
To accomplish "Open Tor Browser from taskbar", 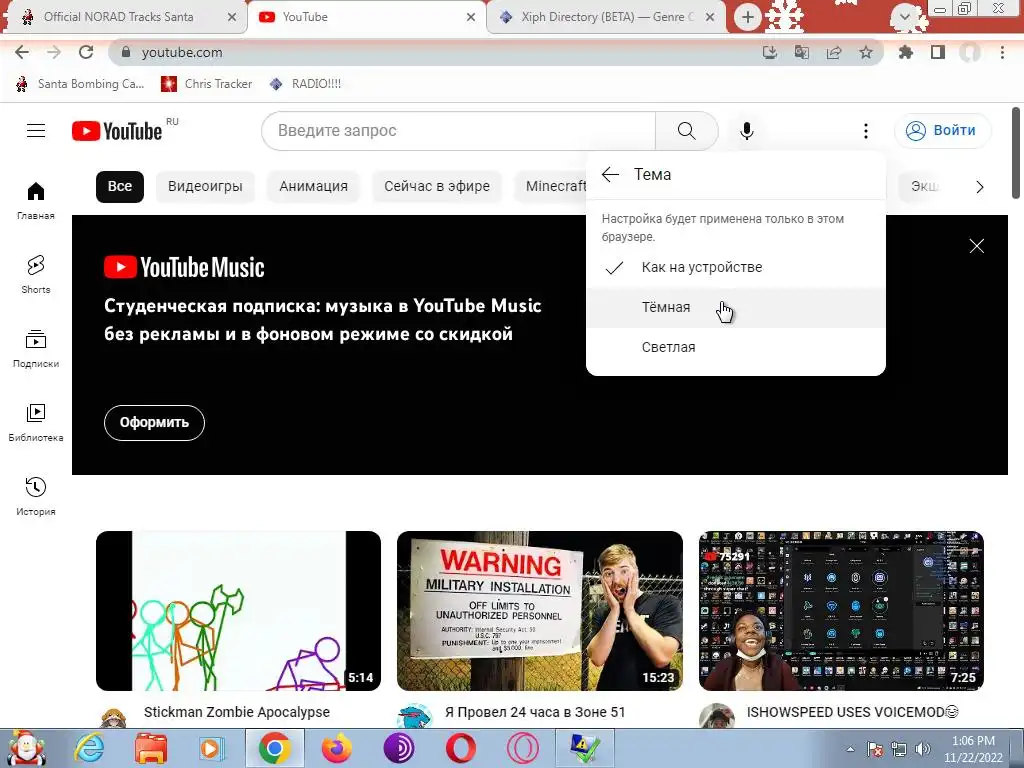I will click(x=398, y=748).
